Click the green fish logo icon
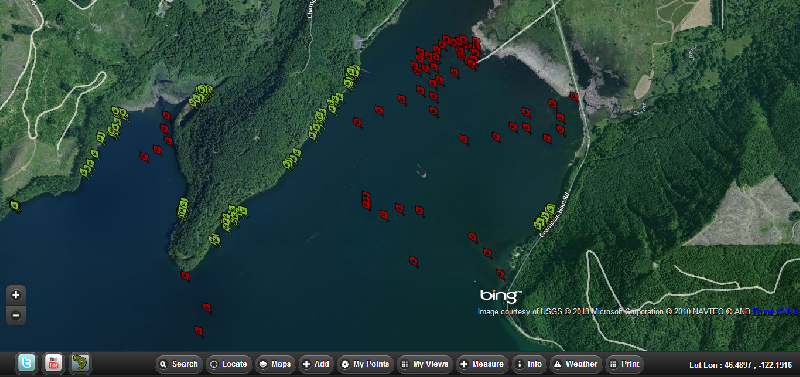The width and height of the screenshot is (800, 377). click(x=80, y=363)
